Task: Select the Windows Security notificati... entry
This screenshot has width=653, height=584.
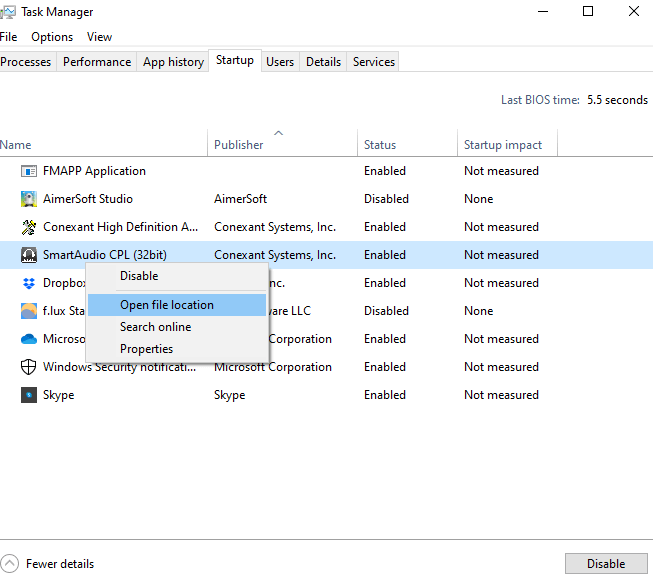Action: tap(120, 367)
